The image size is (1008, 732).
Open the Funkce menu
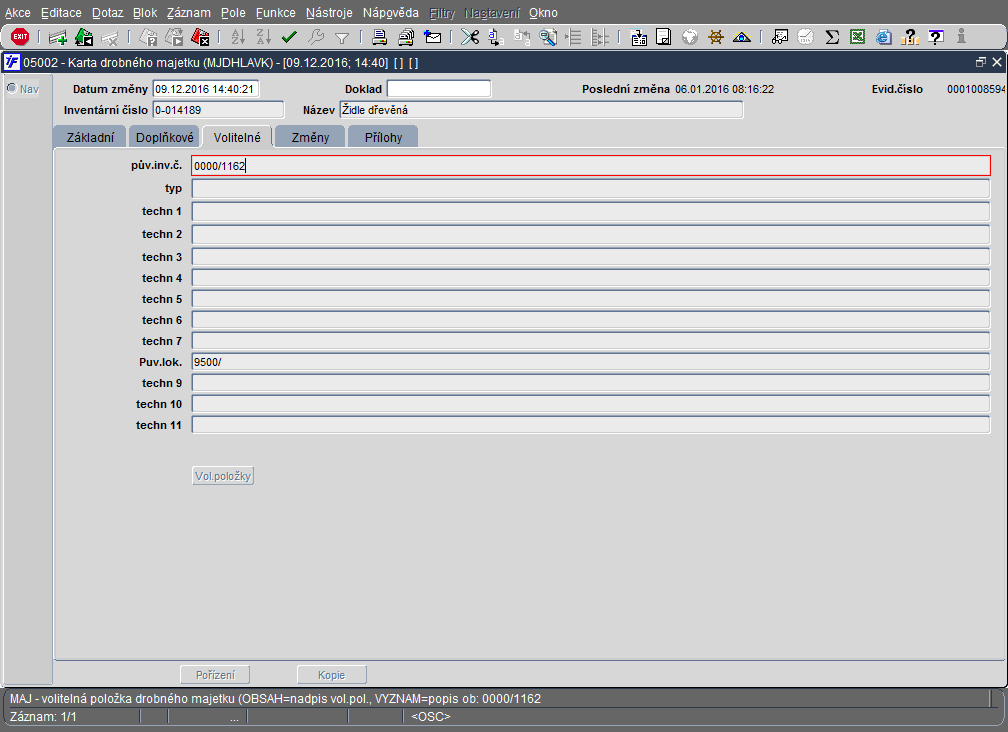coord(276,13)
